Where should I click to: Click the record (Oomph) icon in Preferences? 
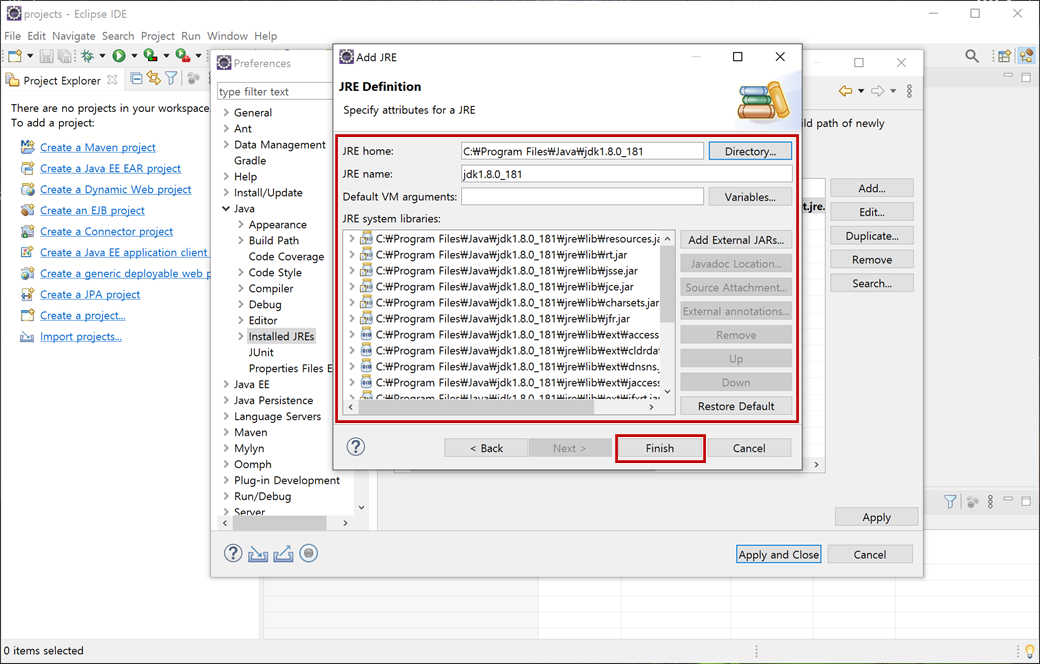308,553
